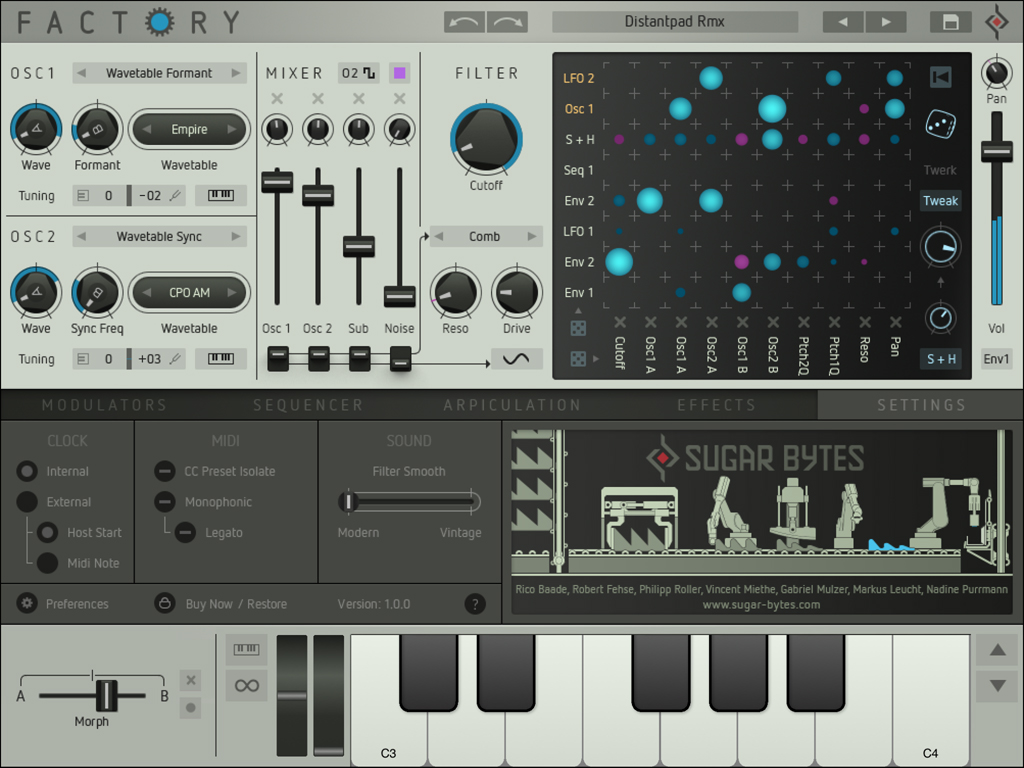Viewport: 1024px width, 768px height.
Task: Mute the Osc 1 mixer channel X
Action: click(x=277, y=99)
